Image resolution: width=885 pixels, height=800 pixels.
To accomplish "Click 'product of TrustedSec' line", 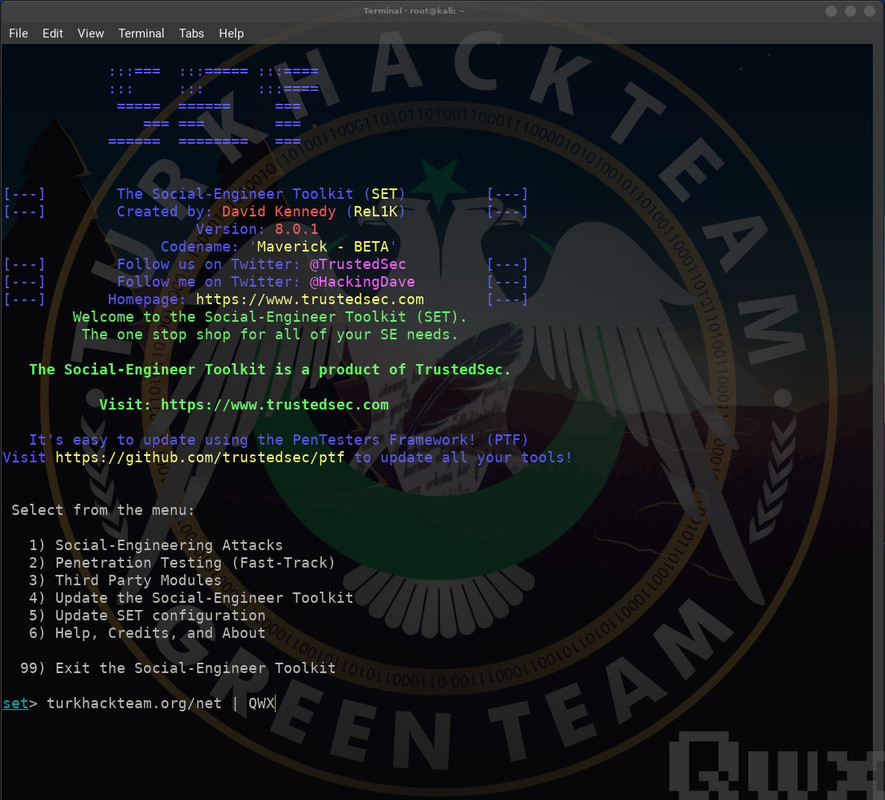I will [x=270, y=370].
